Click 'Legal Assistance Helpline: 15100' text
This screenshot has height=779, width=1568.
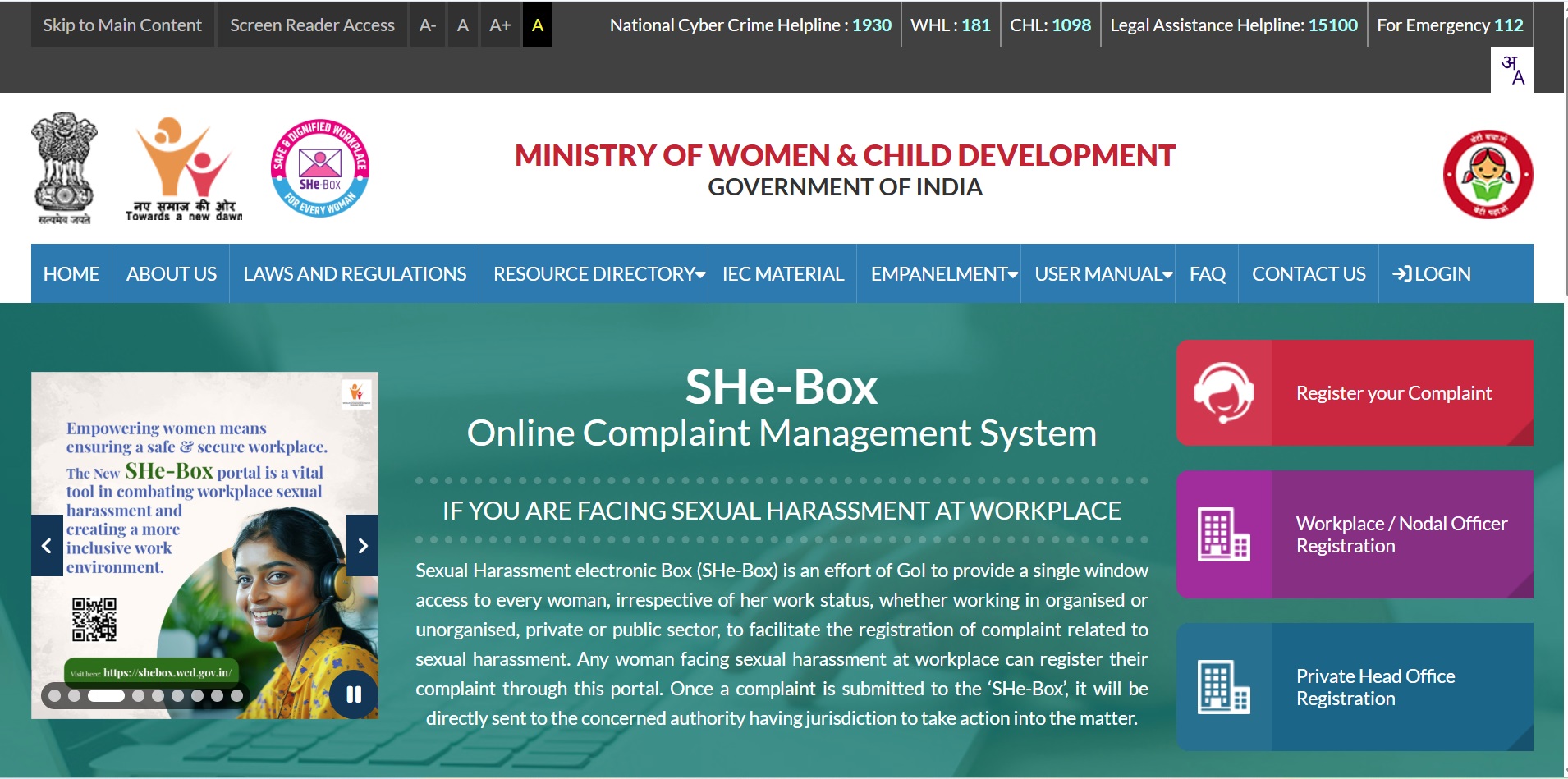click(x=1234, y=25)
